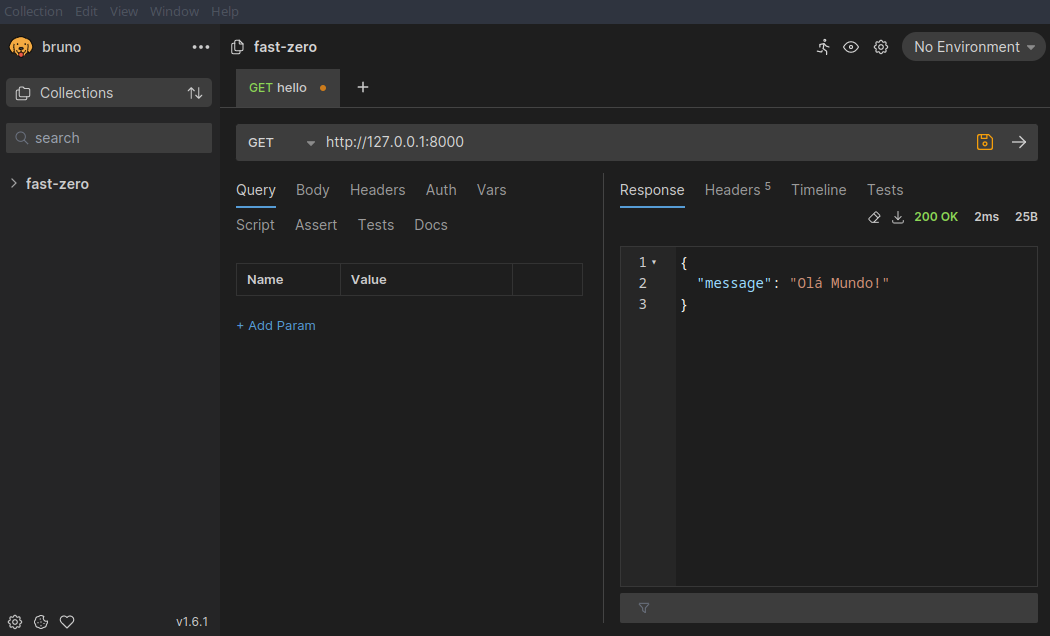Viewport: 1050px width, 636px height.
Task: Switch to the Headers response tab
Action: (x=735, y=190)
